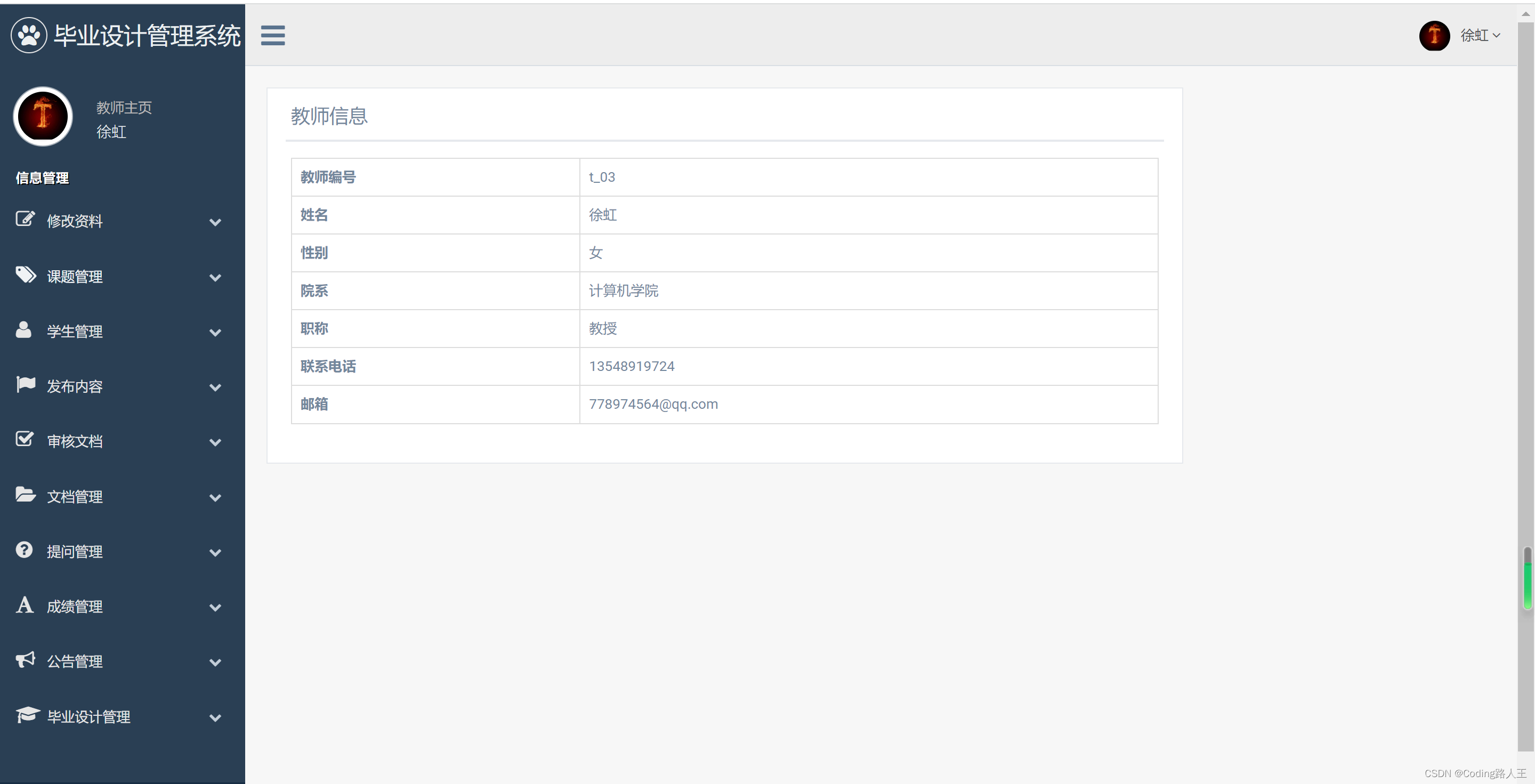
Task: Click the large sidebar avatar picture
Action: pos(43,116)
